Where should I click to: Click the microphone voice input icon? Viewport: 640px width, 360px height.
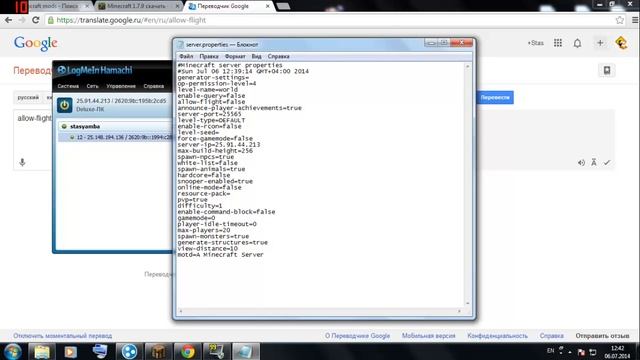pyautogui.click(x=22, y=162)
